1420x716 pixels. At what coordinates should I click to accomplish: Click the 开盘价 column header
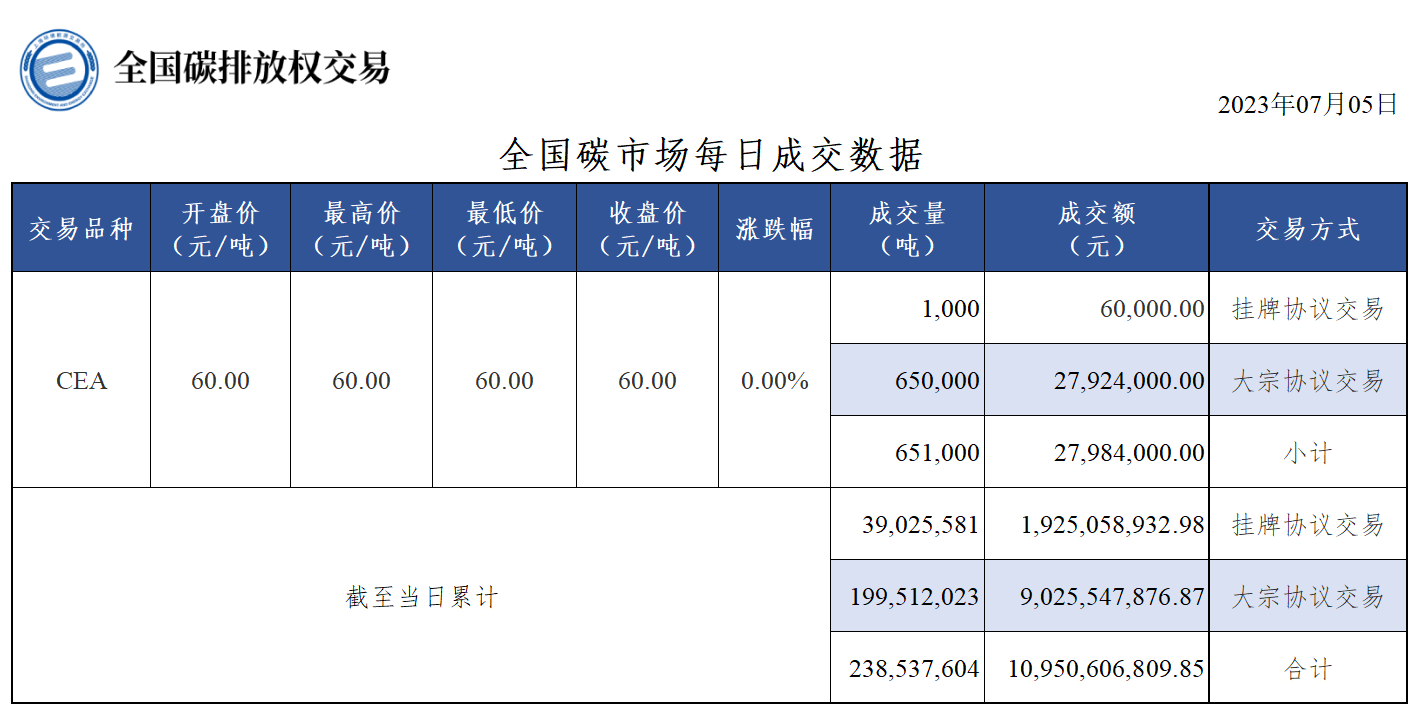tap(221, 228)
